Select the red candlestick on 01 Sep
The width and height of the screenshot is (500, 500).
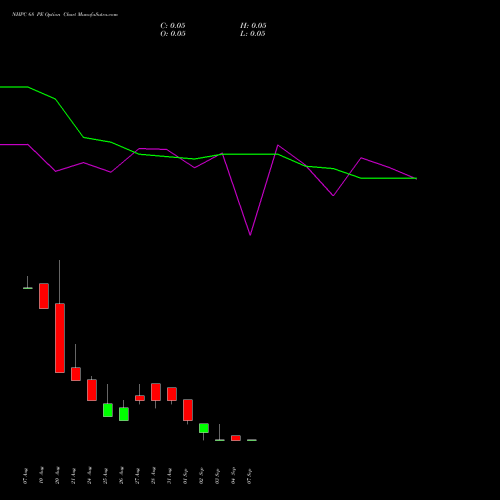pyautogui.click(x=188, y=410)
